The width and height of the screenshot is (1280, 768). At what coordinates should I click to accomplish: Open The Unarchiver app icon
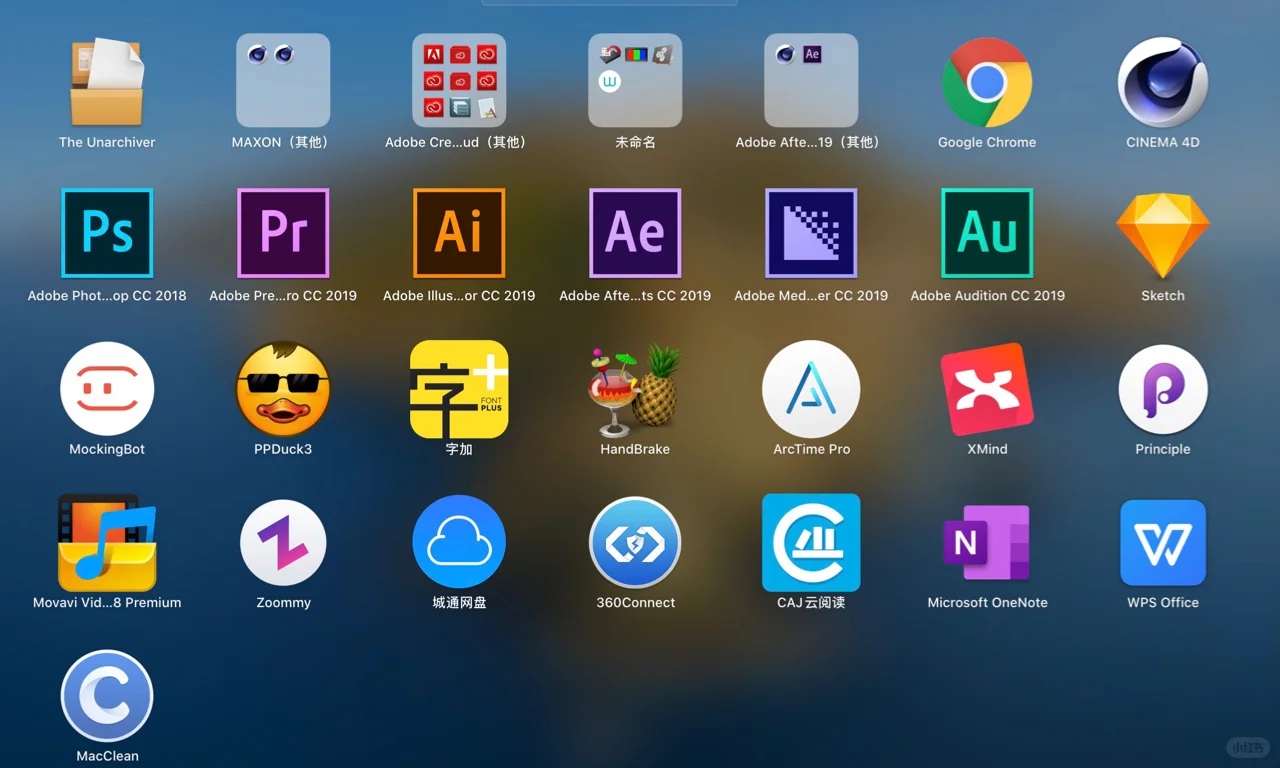107,81
